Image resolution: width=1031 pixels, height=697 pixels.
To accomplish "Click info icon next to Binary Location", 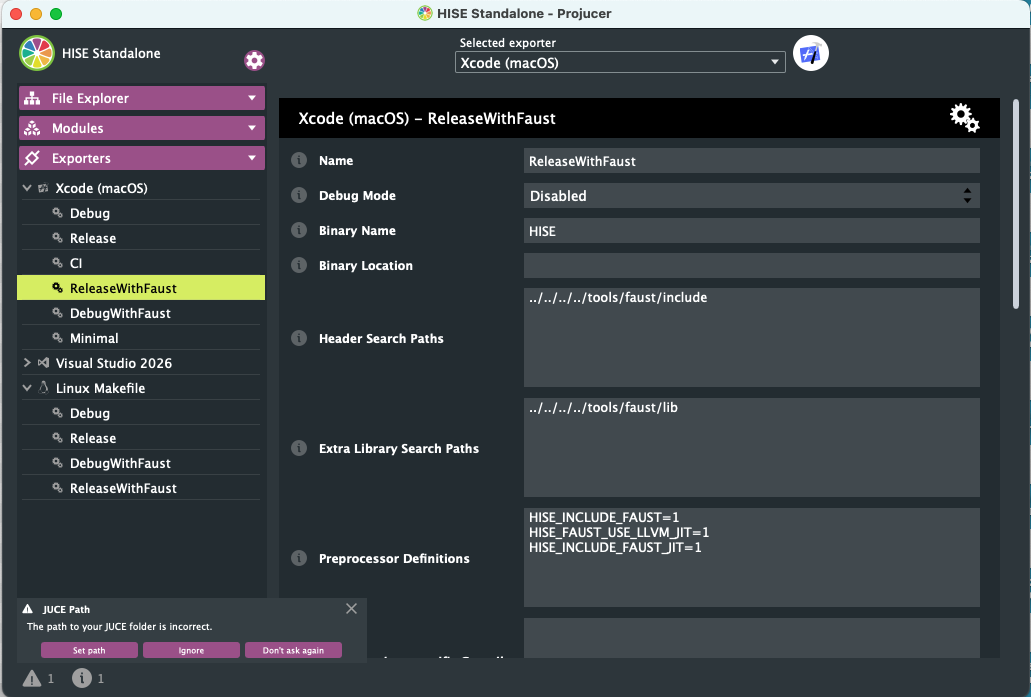I will pyautogui.click(x=299, y=265).
